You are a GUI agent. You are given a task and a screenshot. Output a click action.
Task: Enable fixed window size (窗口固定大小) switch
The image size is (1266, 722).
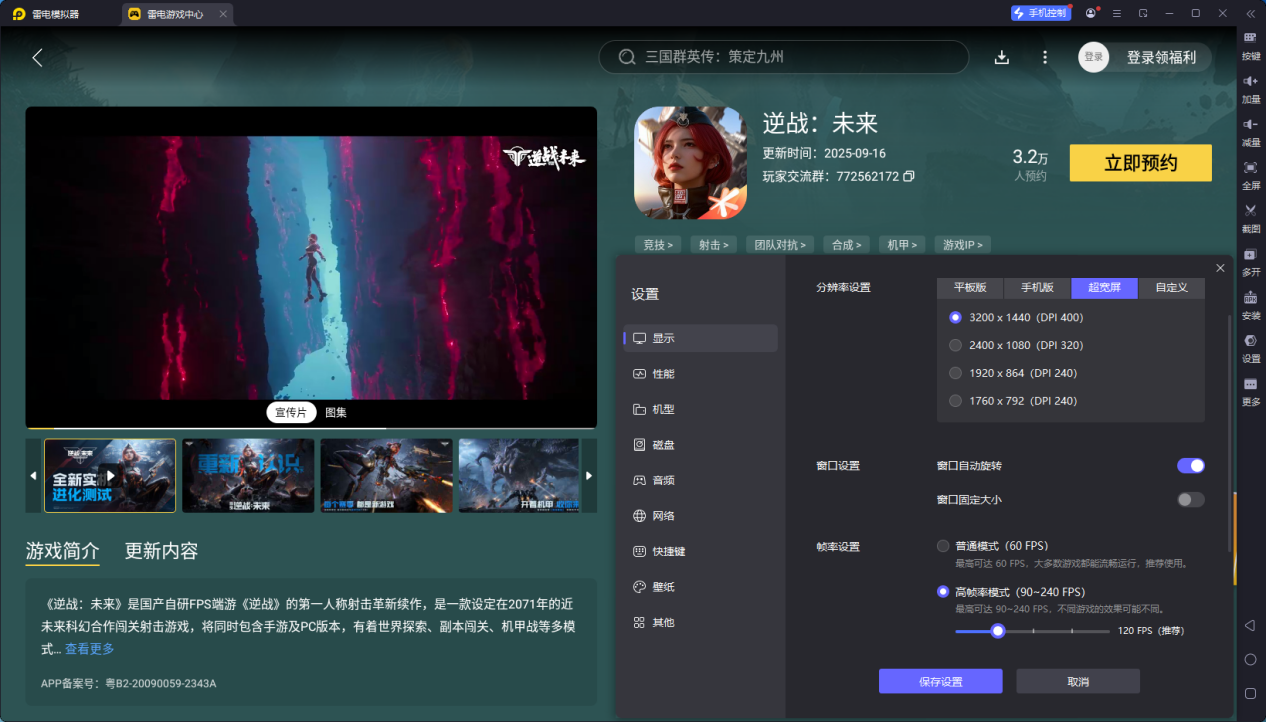tap(1190, 499)
